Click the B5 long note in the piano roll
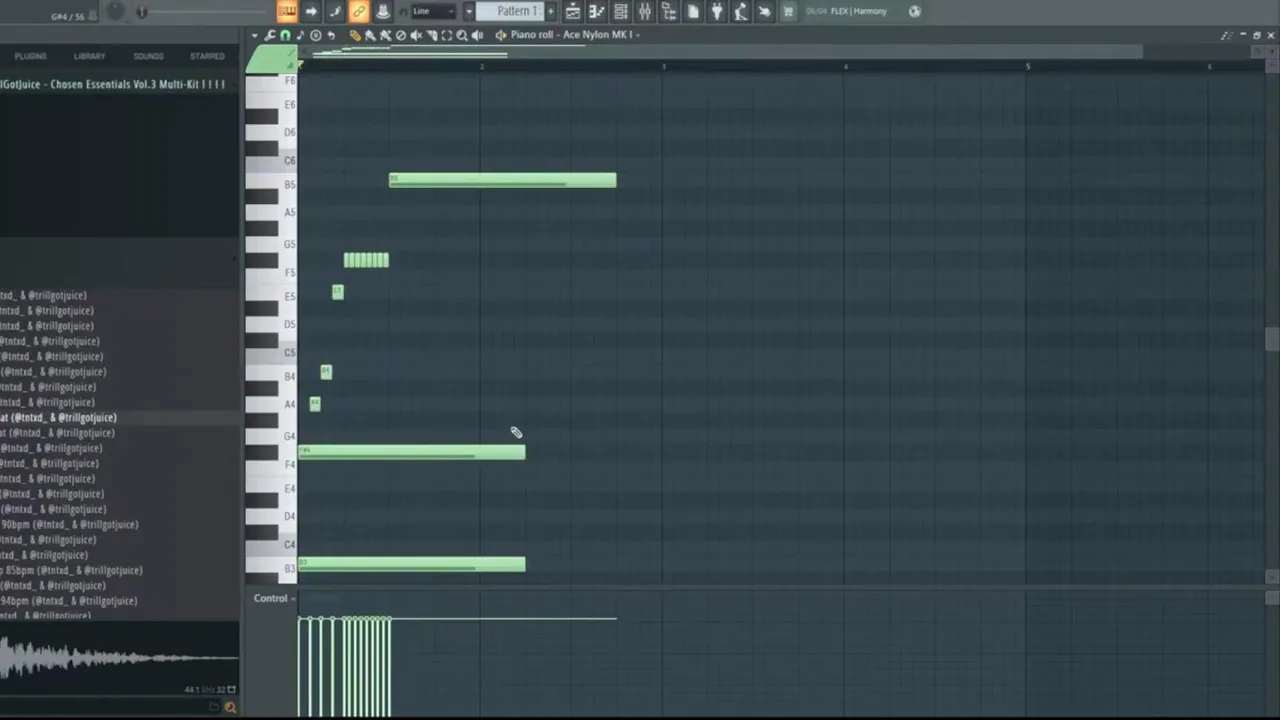The height and width of the screenshot is (720, 1280). point(502,180)
